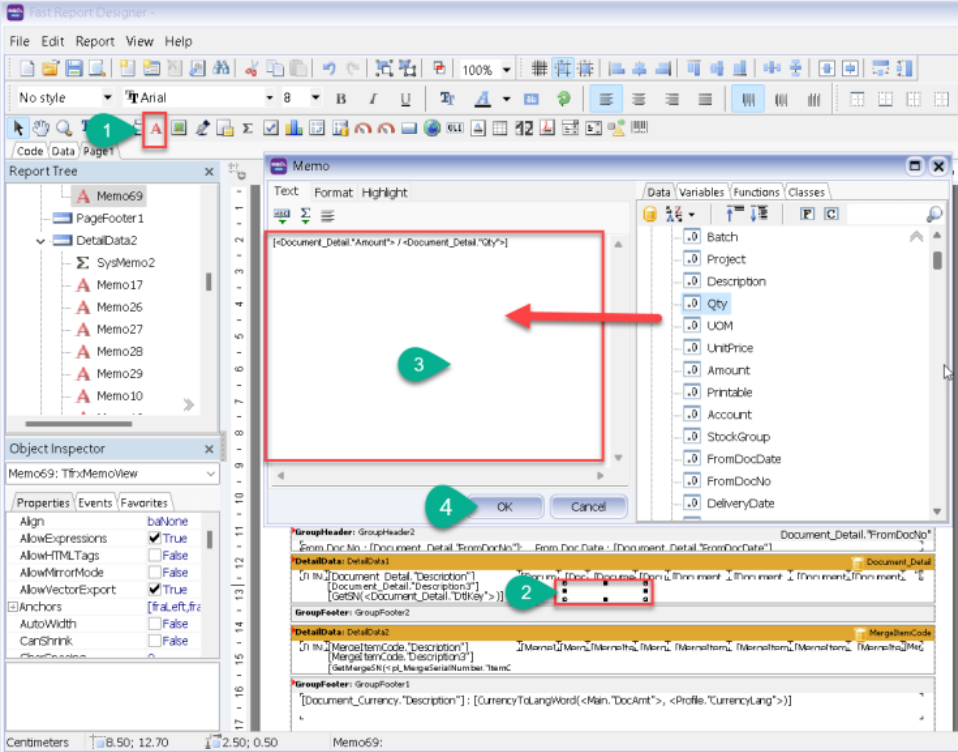Collapse the DetailData2 tree node

[41, 241]
